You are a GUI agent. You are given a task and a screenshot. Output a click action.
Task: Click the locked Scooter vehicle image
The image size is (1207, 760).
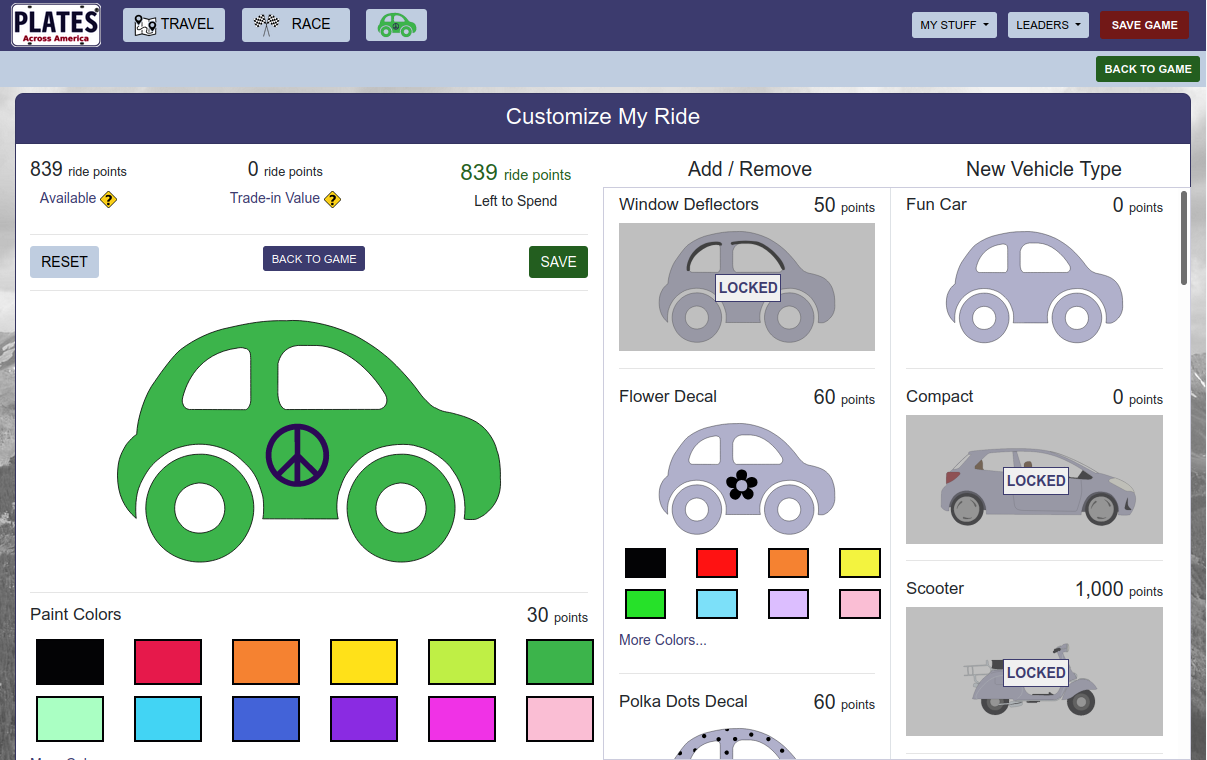(1034, 671)
